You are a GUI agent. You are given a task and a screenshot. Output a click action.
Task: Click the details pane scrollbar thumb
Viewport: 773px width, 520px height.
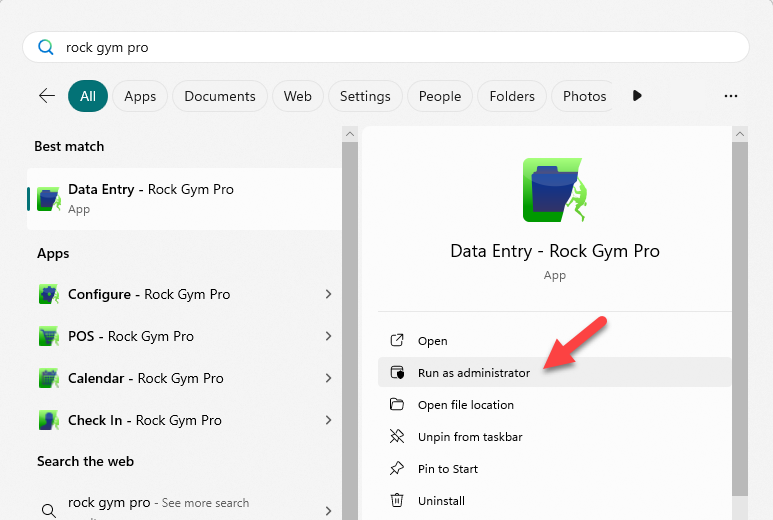[739, 319]
